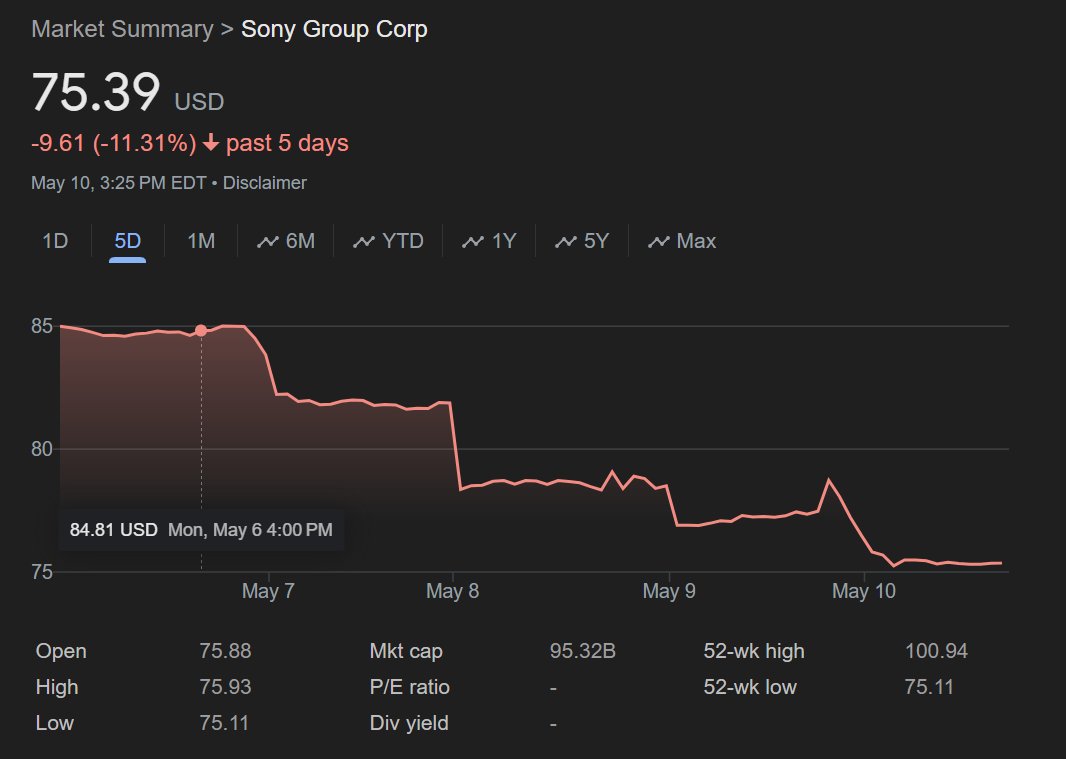This screenshot has width=1066, height=759.
Task: Click the 52-wk high value 100.94
Action: click(x=936, y=651)
